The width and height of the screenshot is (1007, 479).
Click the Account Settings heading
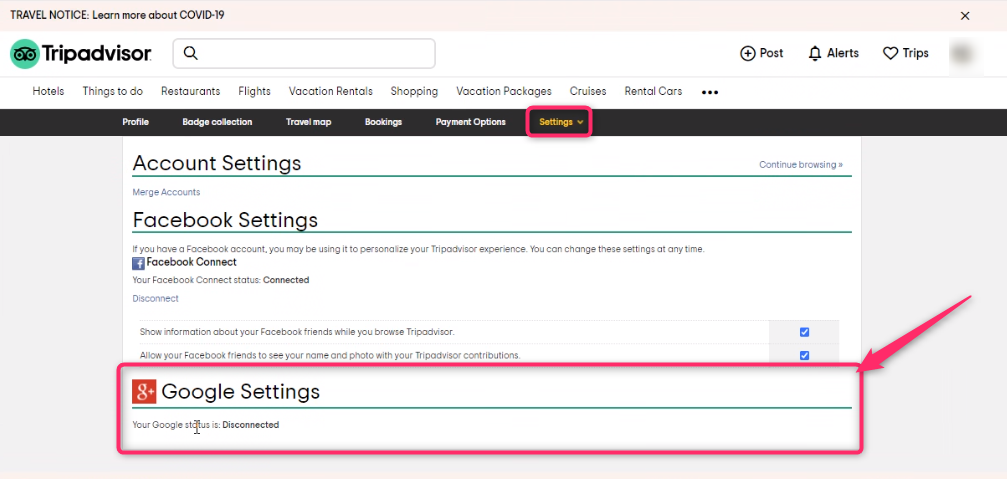217,163
